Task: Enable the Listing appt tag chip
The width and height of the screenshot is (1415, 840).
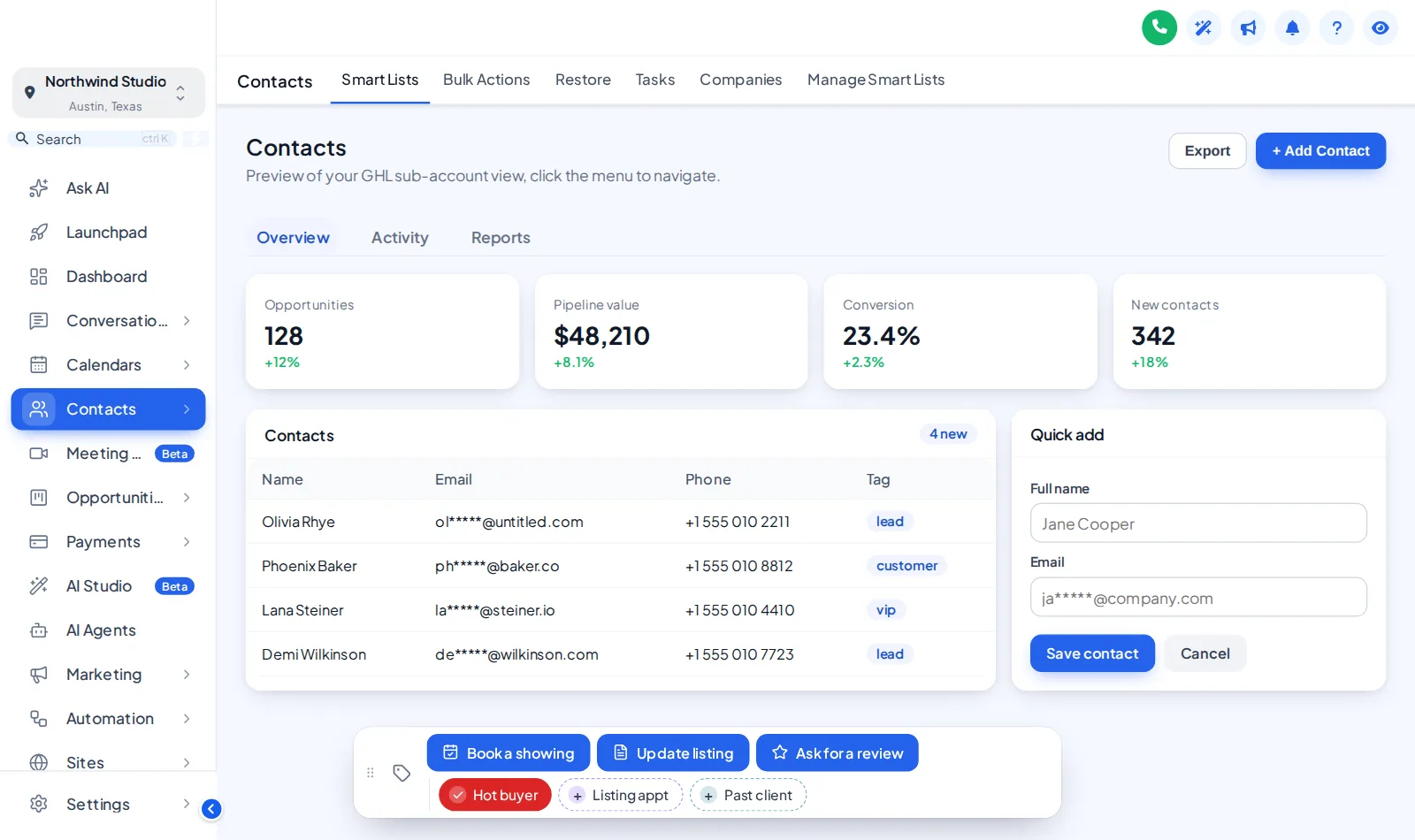Action: coord(621,795)
